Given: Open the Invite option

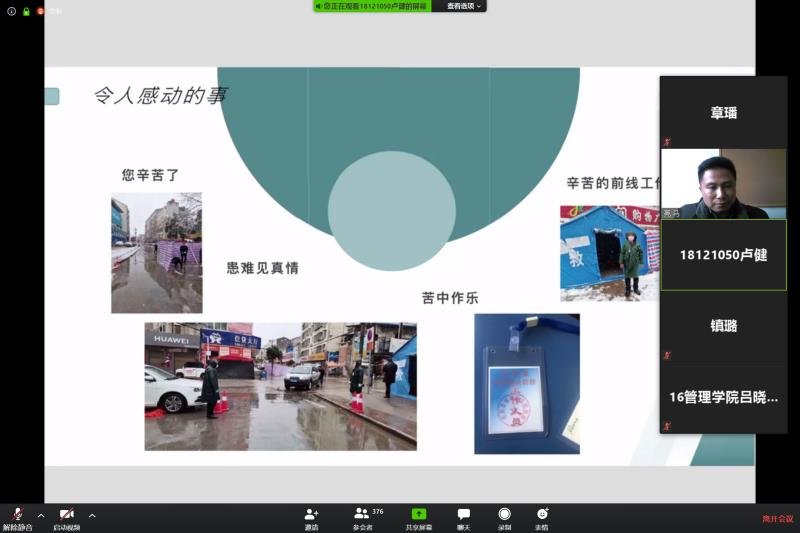Looking at the screenshot, I should [311, 519].
